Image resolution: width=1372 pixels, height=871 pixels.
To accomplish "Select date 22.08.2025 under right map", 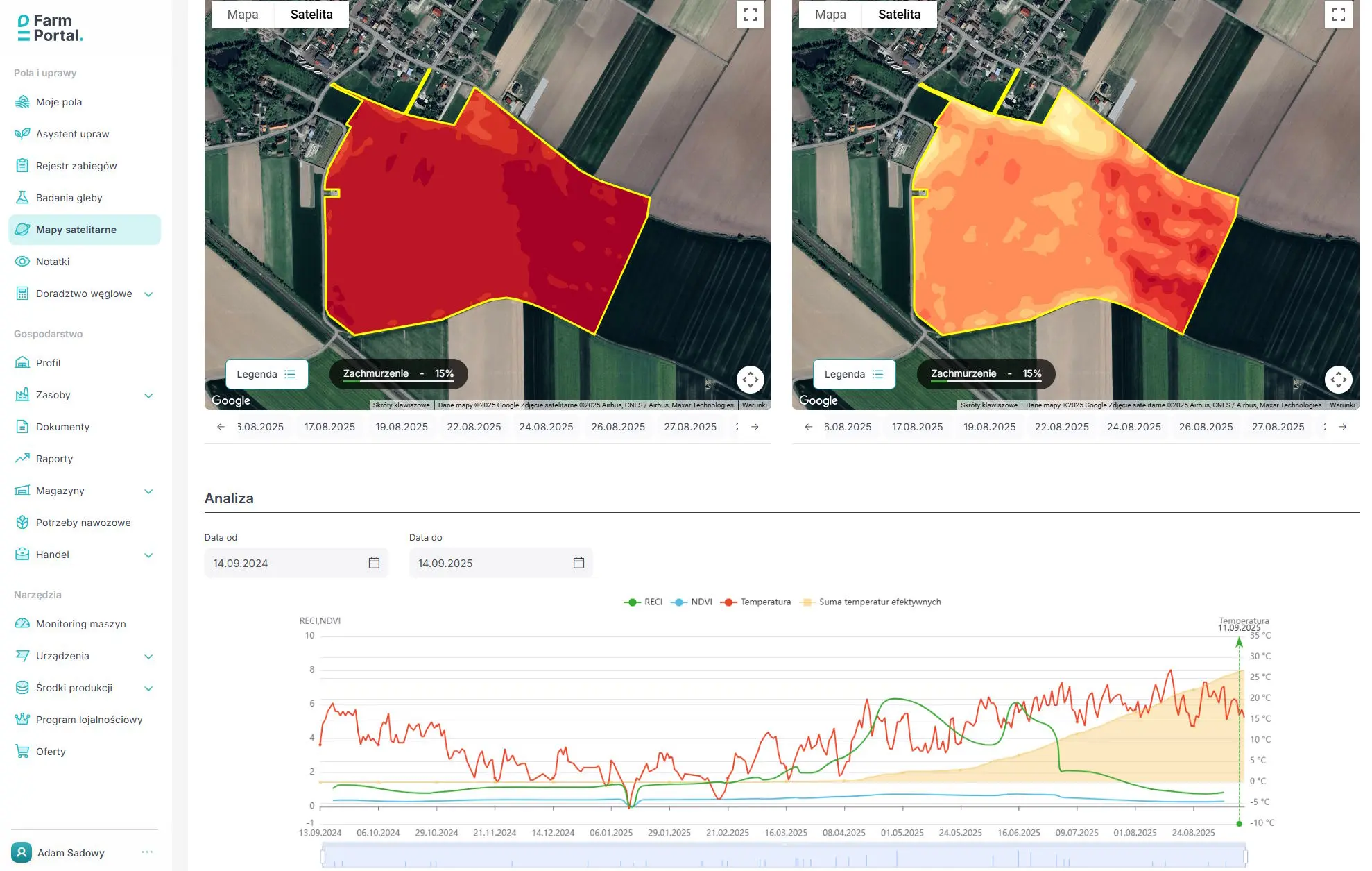I will 1061,427.
